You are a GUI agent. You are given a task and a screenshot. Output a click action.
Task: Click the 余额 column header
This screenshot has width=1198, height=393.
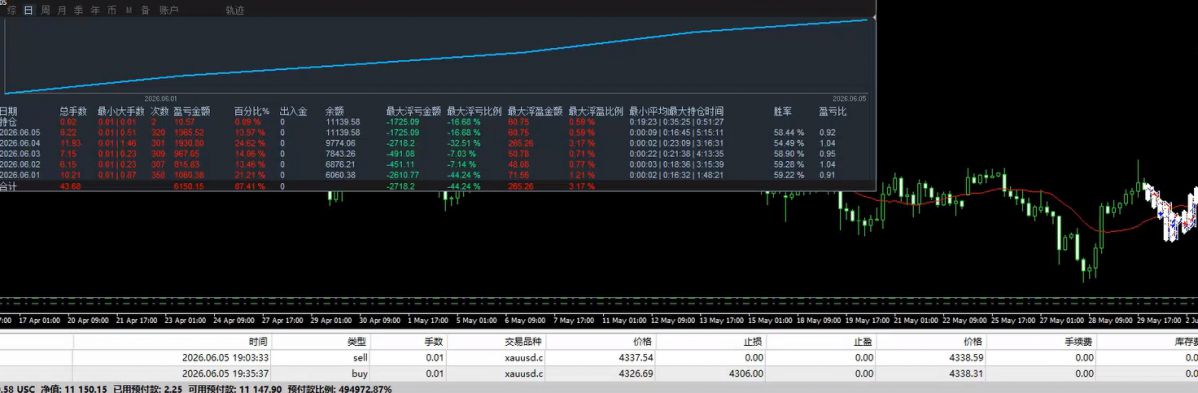335,112
